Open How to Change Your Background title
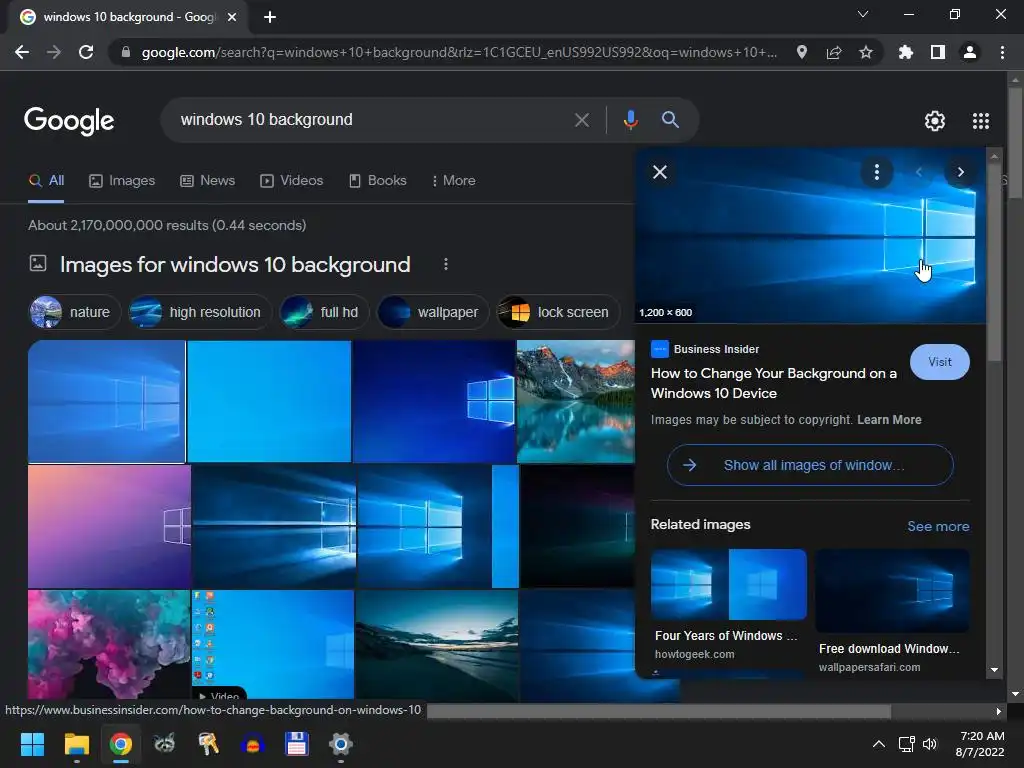Screen dimensions: 1024x768 point(774,383)
